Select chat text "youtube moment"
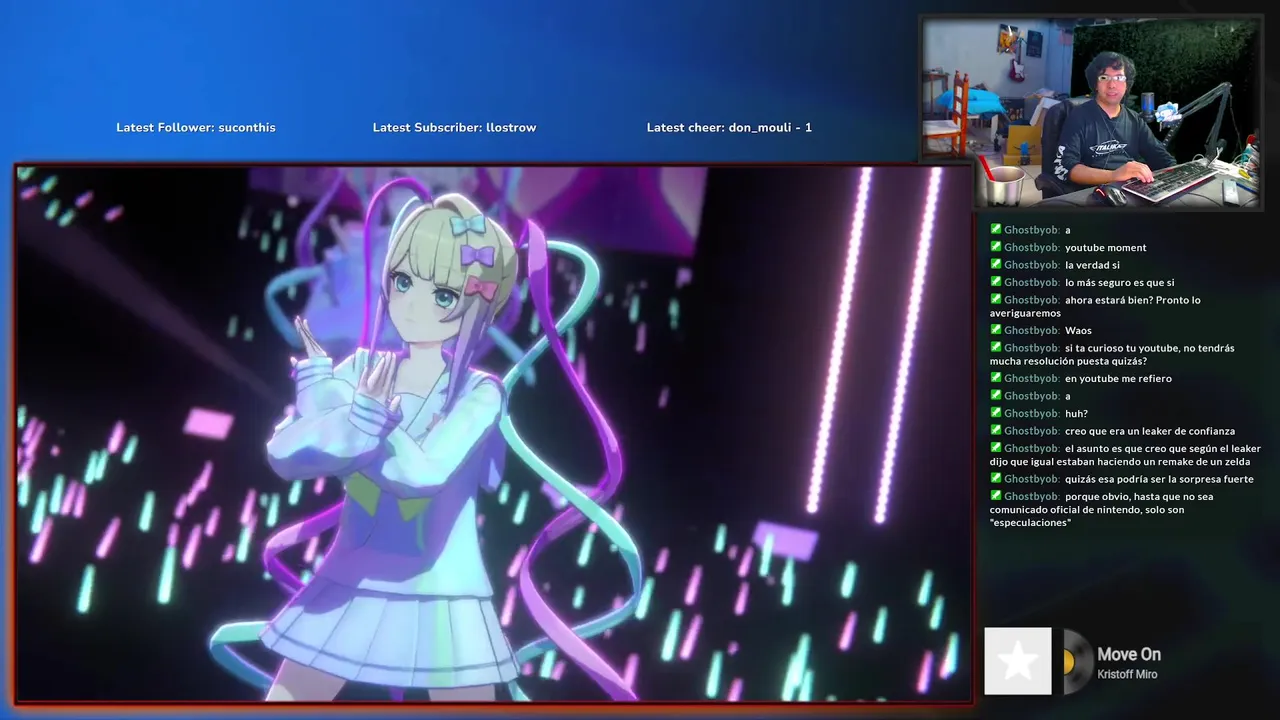This screenshot has height=720, width=1280. click(1105, 248)
